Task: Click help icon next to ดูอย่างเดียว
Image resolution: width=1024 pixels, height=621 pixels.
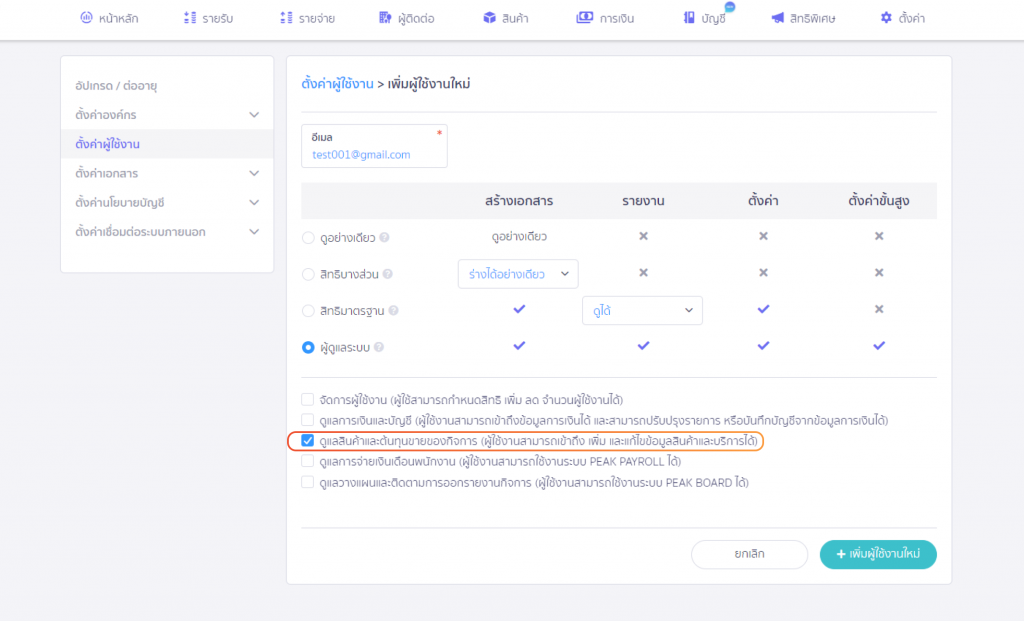Action: (385, 237)
